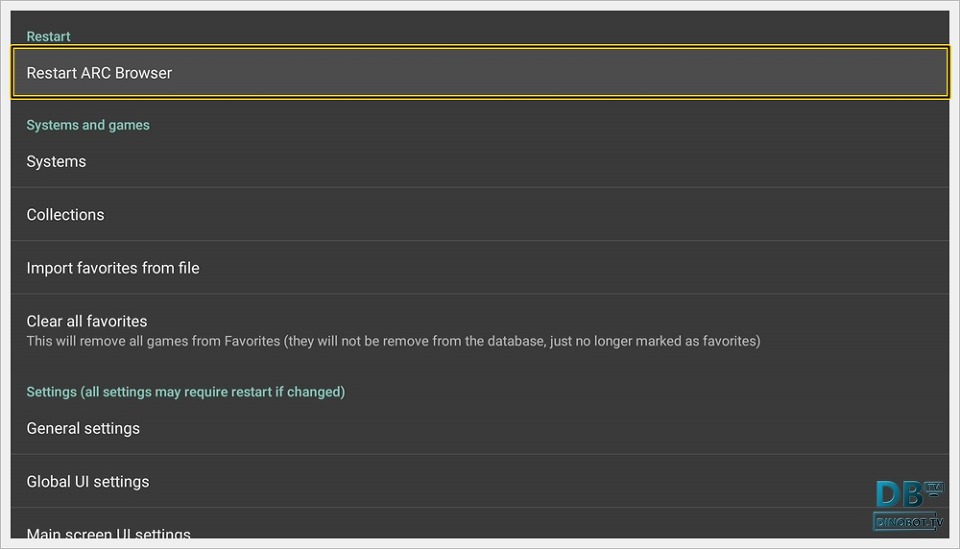960x549 pixels.
Task: Select Restart ARC Browser option
Action: (480, 72)
